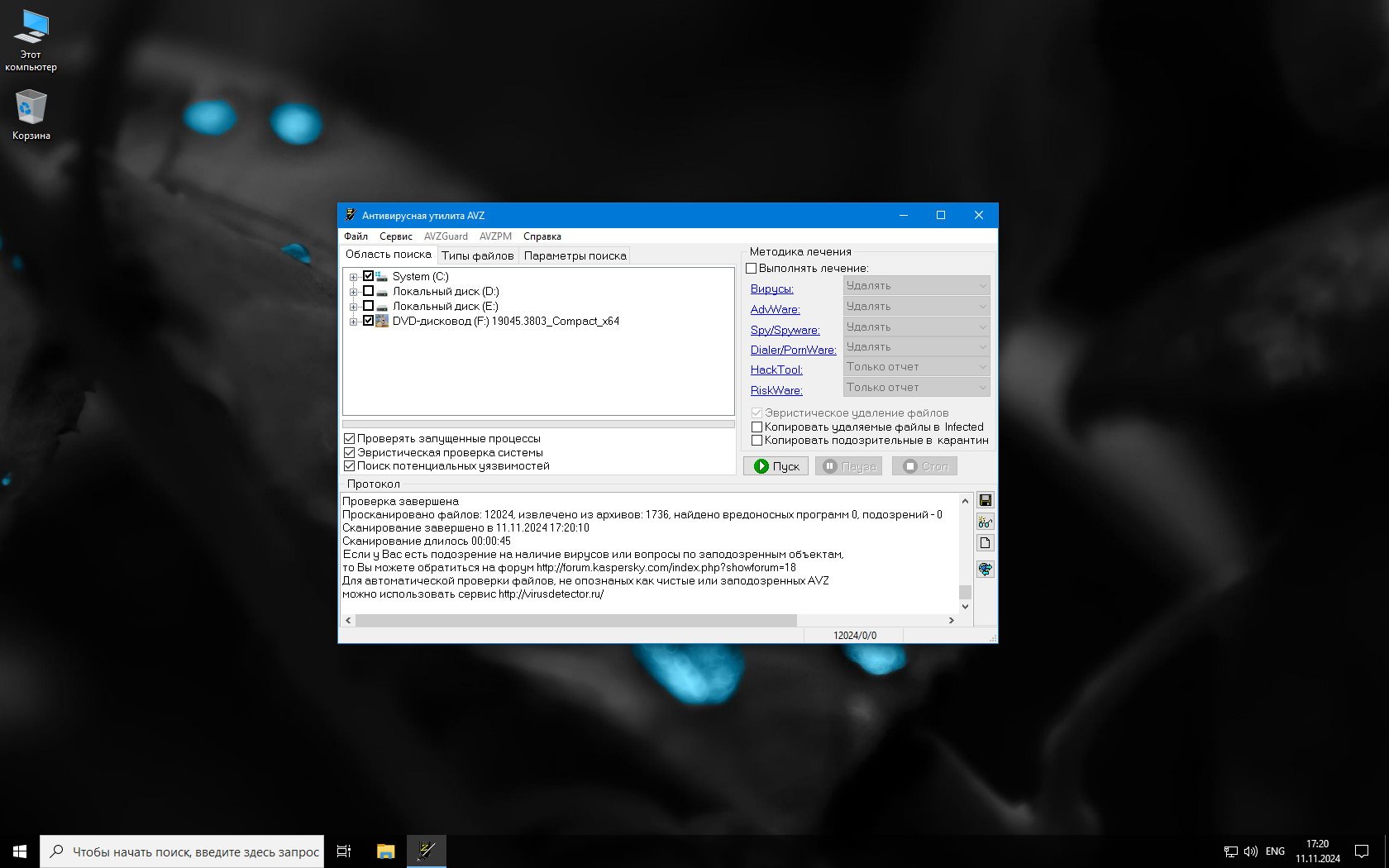This screenshot has height=868, width=1389.
Task: Expand the DVD-дисковод (F:) tree node
Action: pyautogui.click(x=353, y=322)
